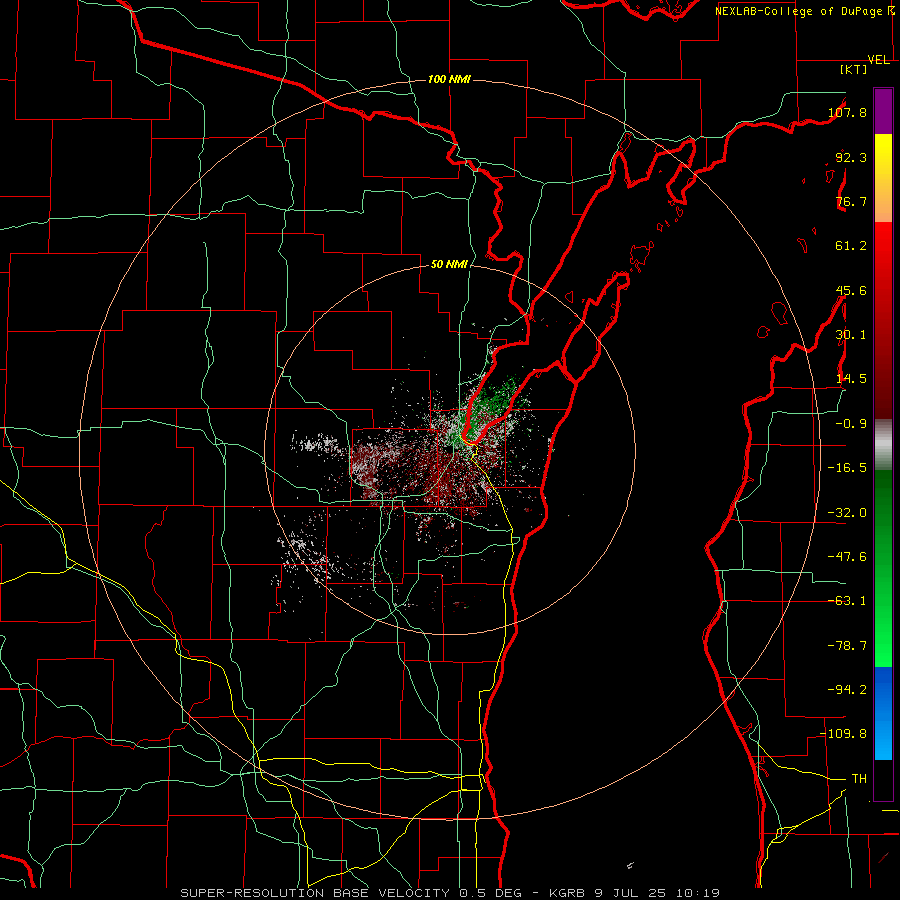Click the [KT] units label
The height and width of the screenshot is (900, 900).
pyautogui.click(x=854, y=69)
